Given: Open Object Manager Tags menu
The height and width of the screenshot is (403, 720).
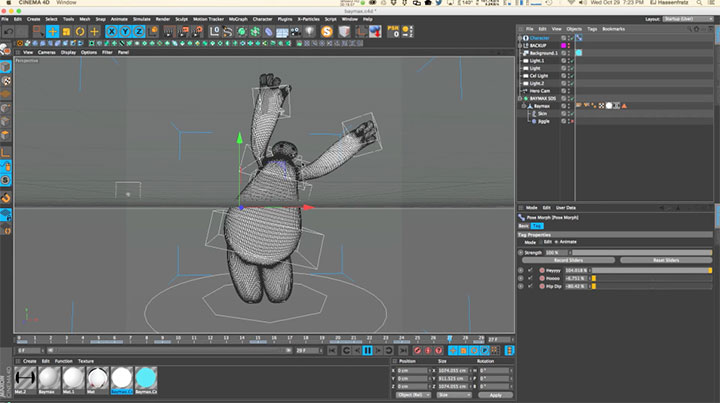Looking at the screenshot, I should (592, 29).
